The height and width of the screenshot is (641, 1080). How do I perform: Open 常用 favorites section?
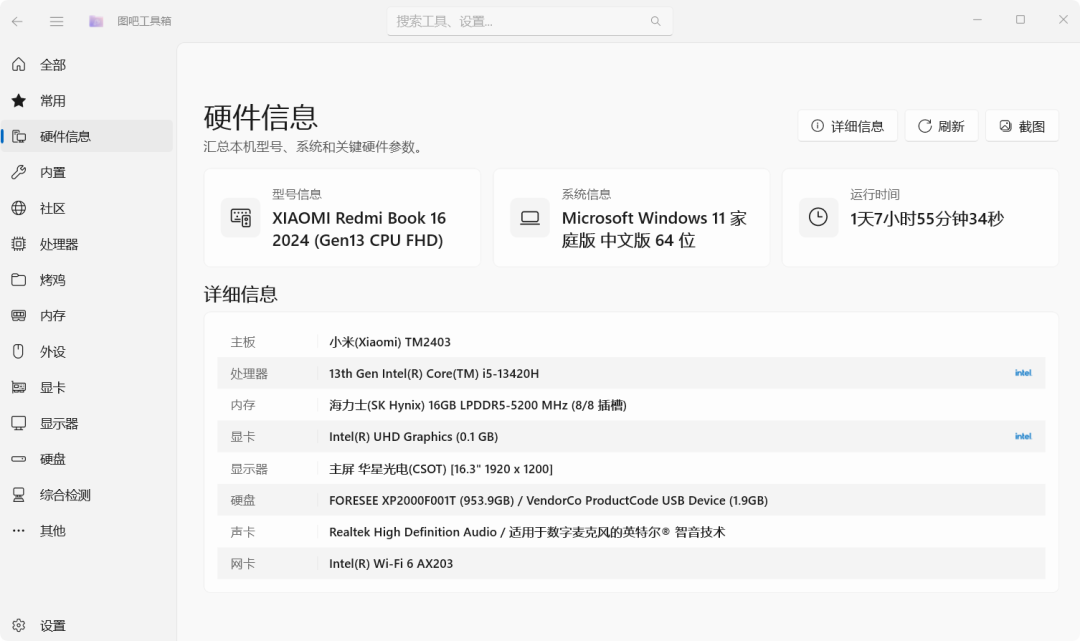tap(87, 101)
